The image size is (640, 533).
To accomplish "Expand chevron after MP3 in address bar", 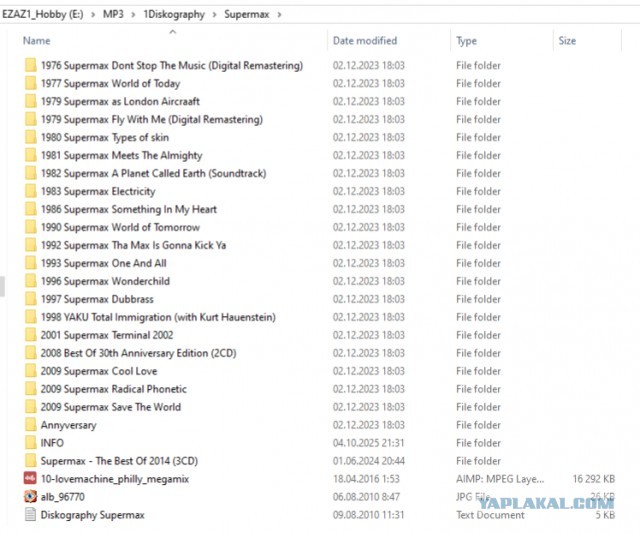I will pyautogui.click(x=133, y=15).
